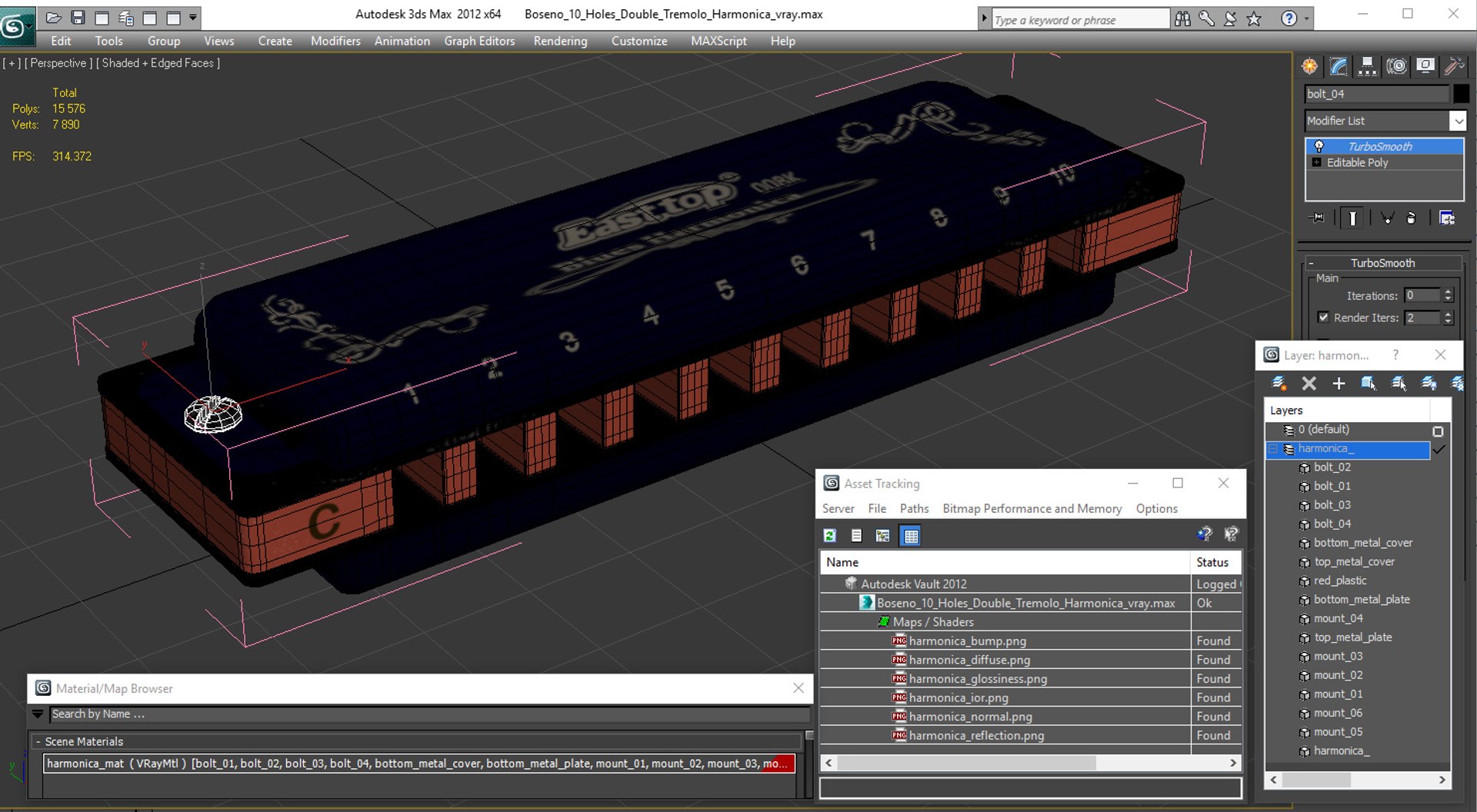Click the object name field bolt_04
This screenshot has height=812, width=1477.
coord(1376,94)
